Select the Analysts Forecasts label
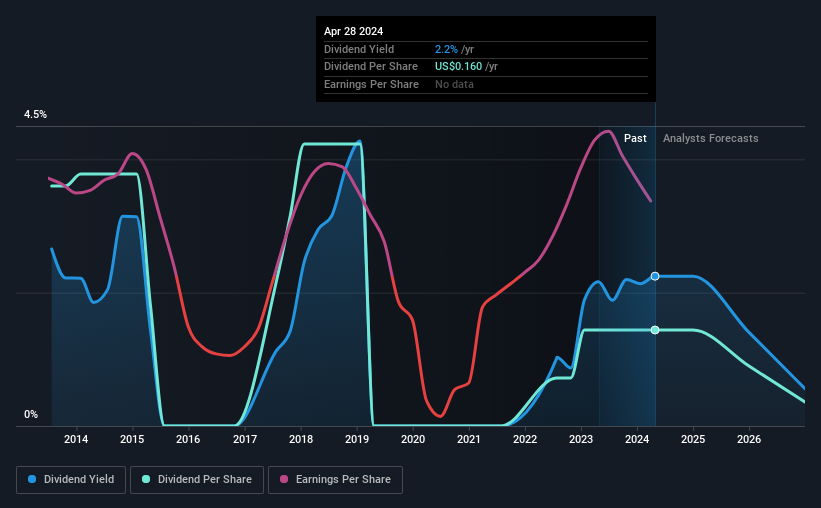This screenshot has width=821, height=508. 711,138
